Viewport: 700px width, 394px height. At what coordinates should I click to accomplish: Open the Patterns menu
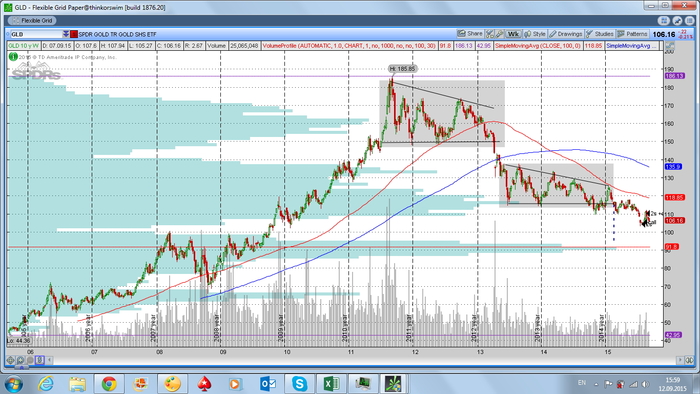tap(632, 34)
